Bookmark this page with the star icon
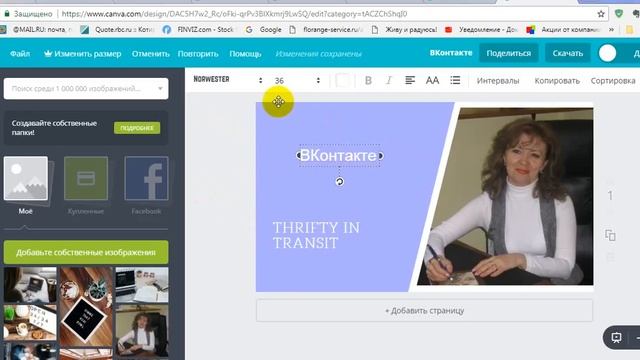The width and height of the screenshot is (640, 360). [x=601, y=14]
